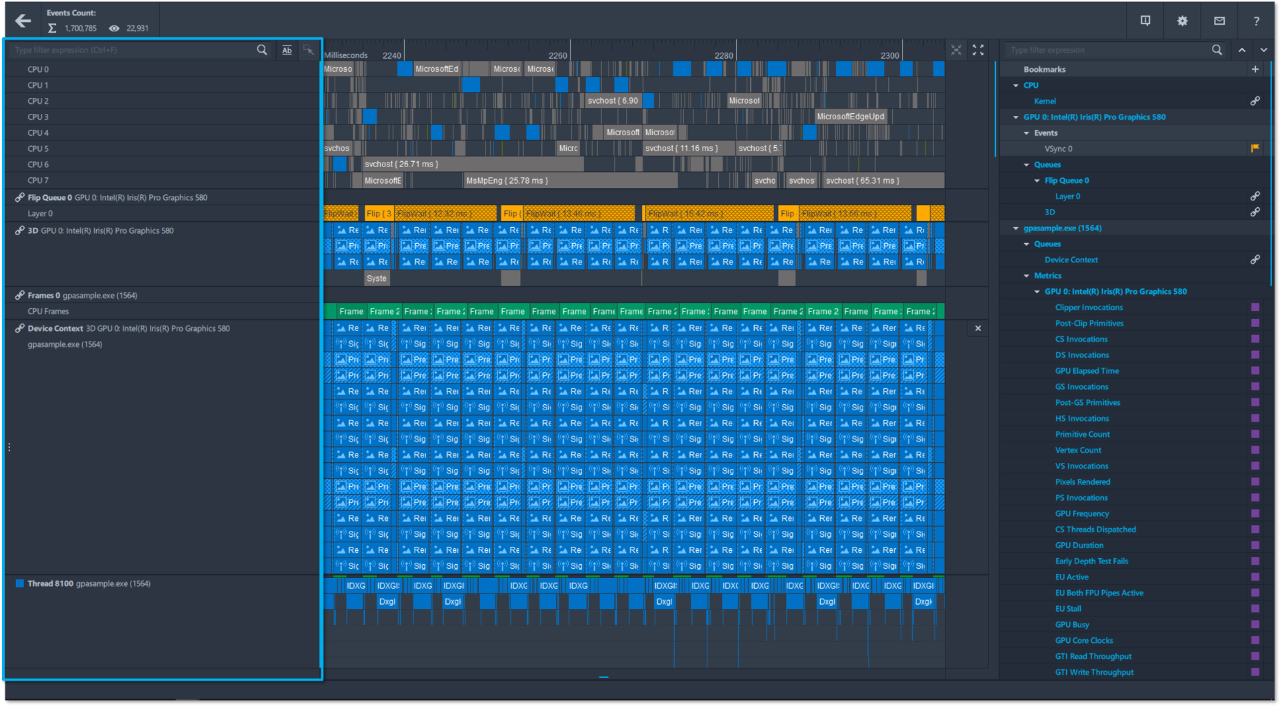1280x706 pixels.
Task: Toggle the filter-by-selection icon next to Ab
Action: (x=309, y=49)
